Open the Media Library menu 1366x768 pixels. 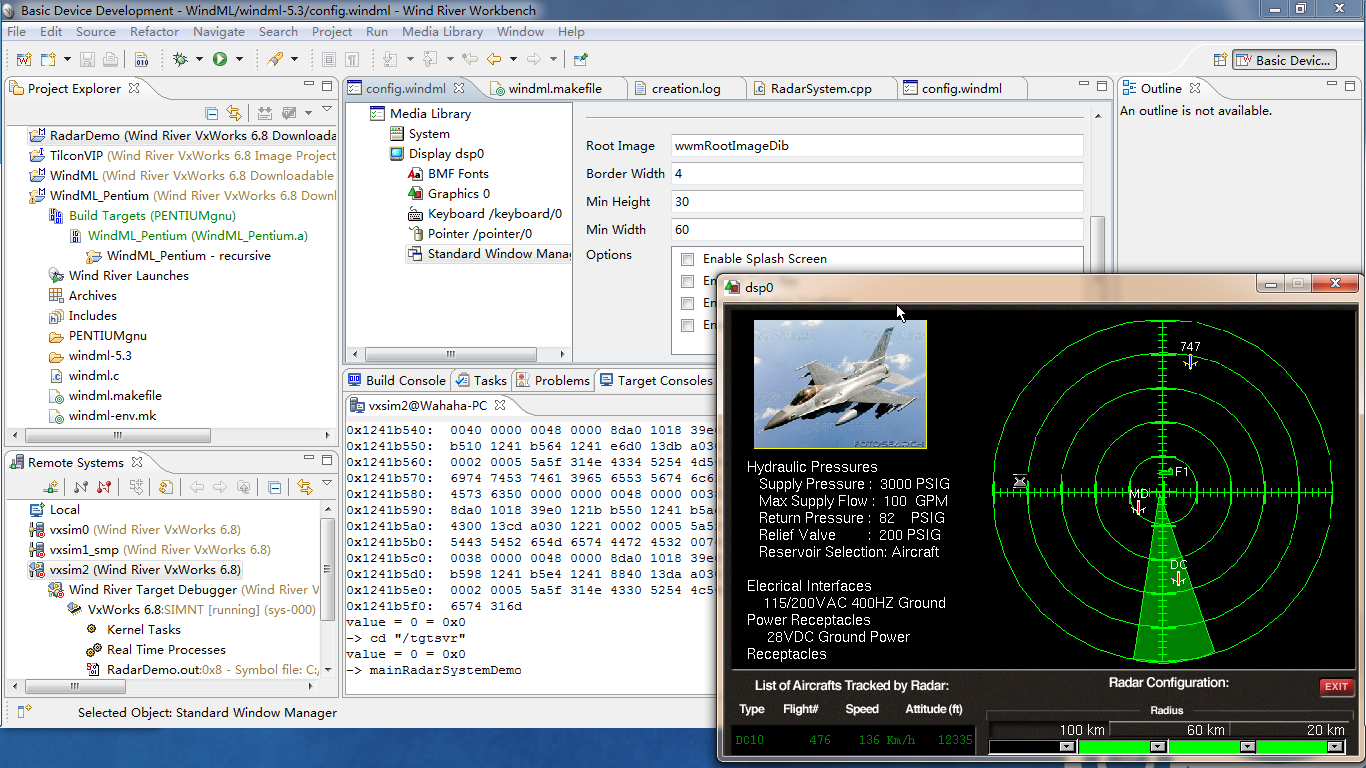tap(442, 31)
